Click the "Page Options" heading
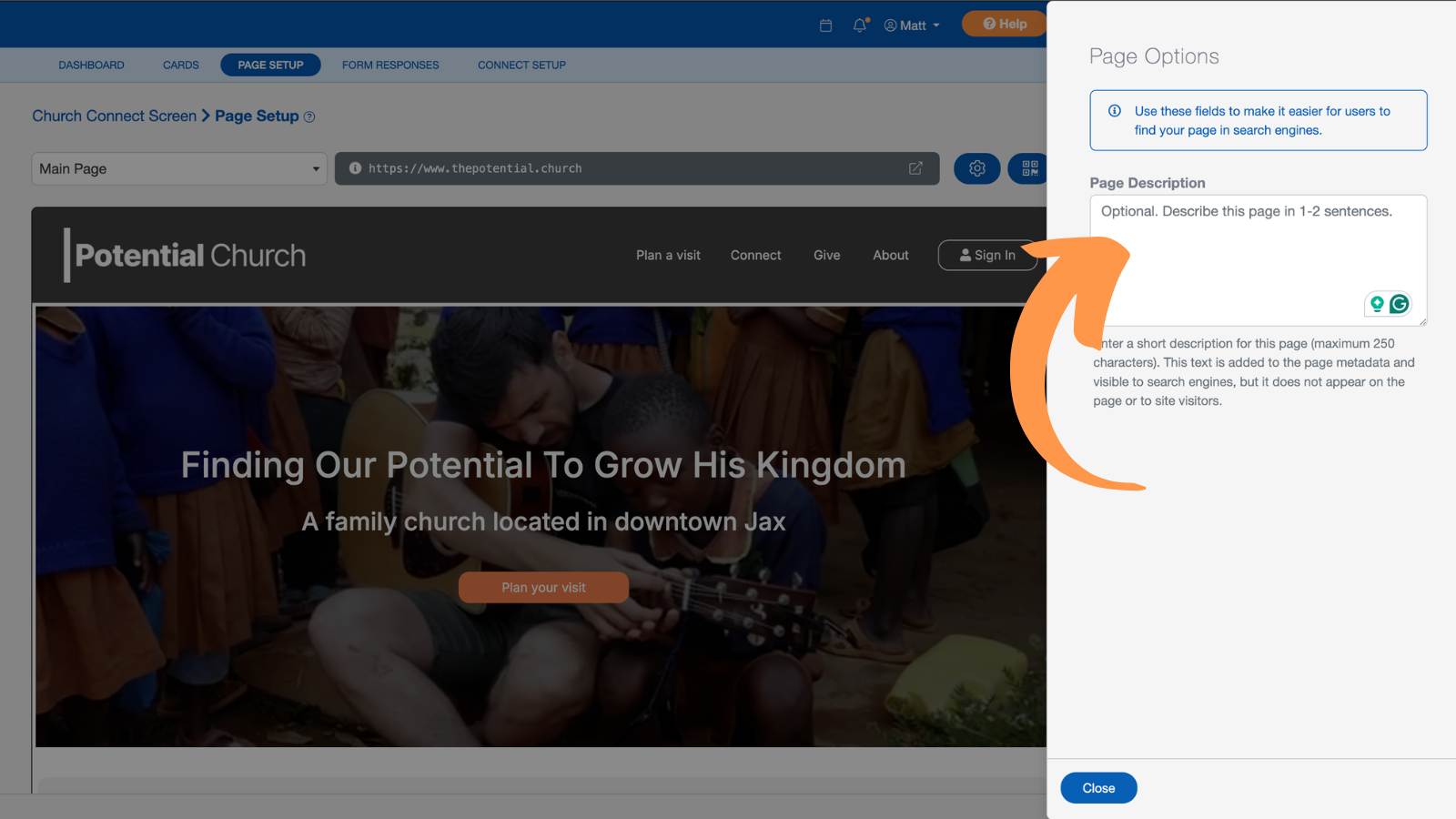The image size is (1456, 819). click(x=1154, y=56)
